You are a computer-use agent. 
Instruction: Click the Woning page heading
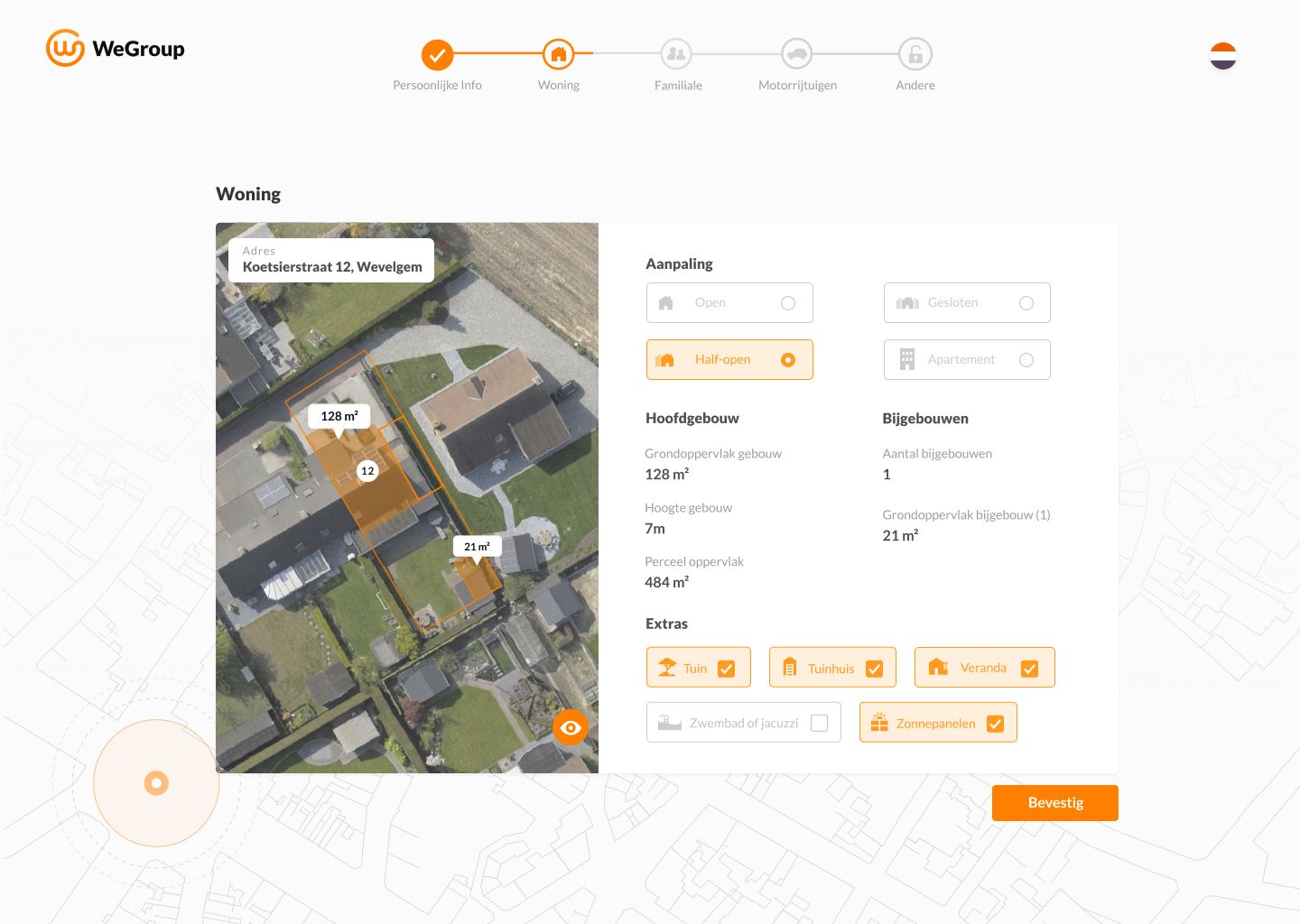[x=248, y=194]
